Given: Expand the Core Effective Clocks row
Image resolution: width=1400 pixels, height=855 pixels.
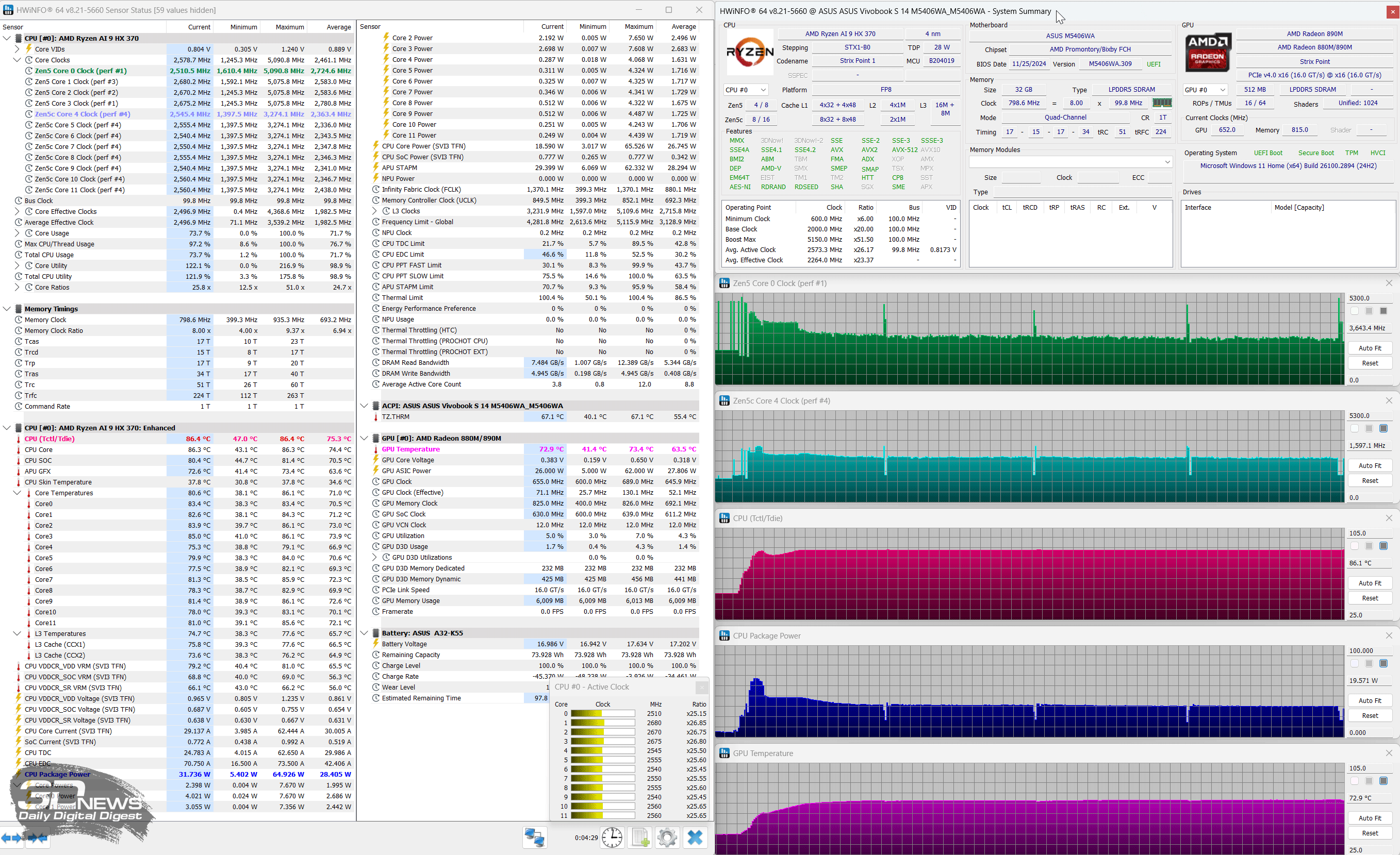Looking at the screenshot, I should [17, 212].
